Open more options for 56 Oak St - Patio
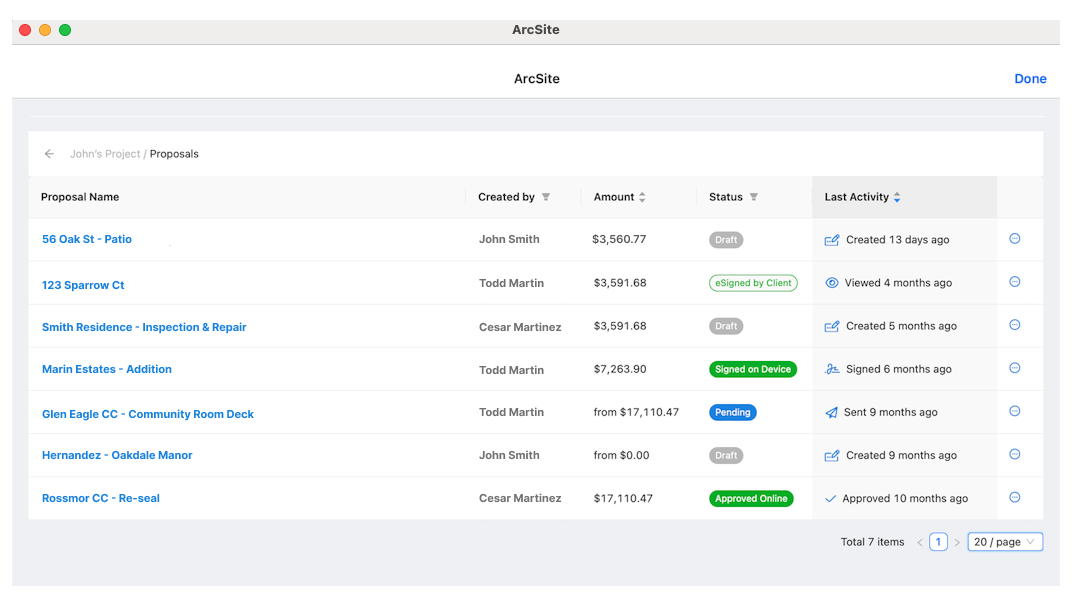 point(1015,239)
